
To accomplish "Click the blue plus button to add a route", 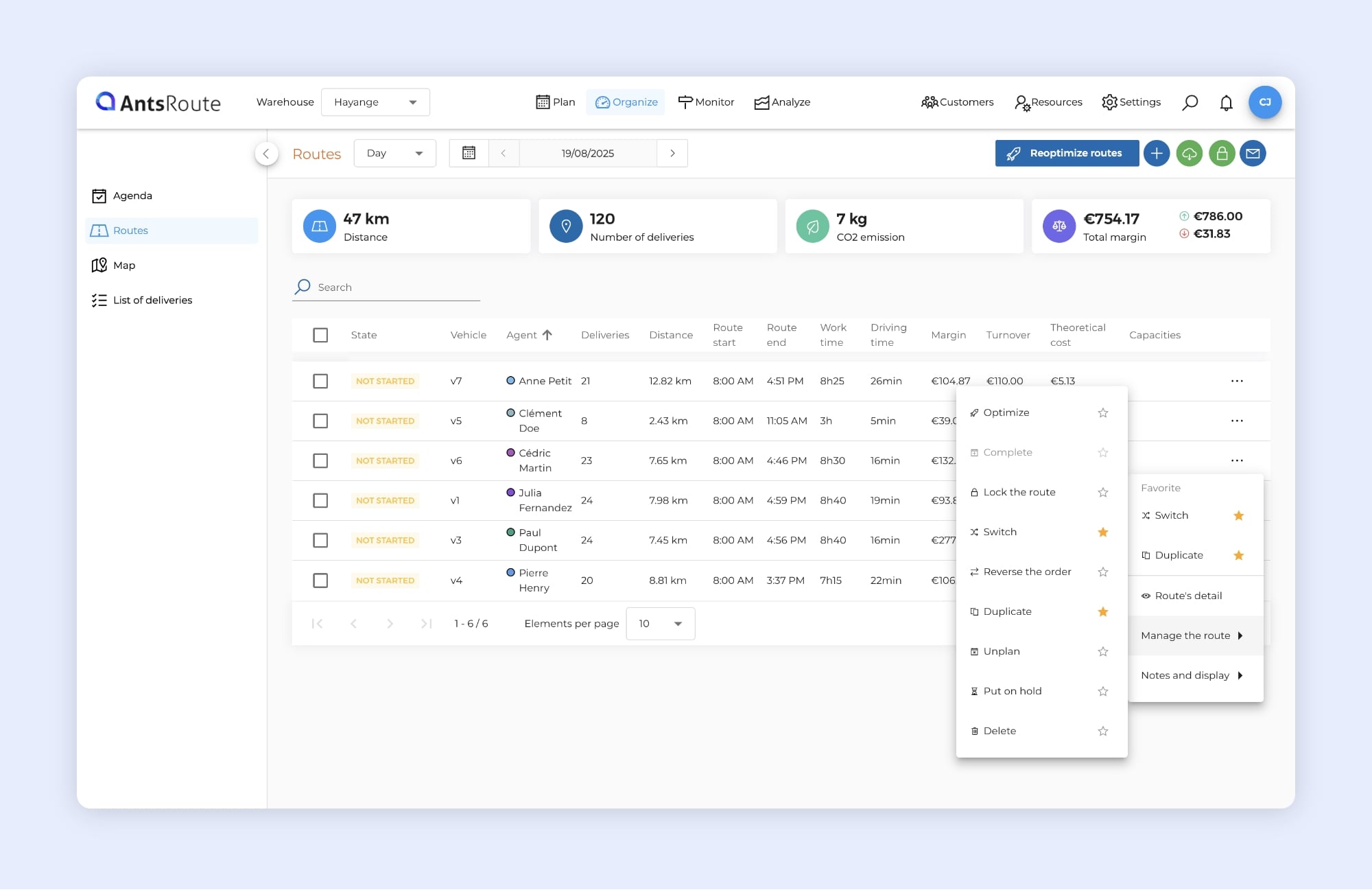I will (x=1157, y=153).
